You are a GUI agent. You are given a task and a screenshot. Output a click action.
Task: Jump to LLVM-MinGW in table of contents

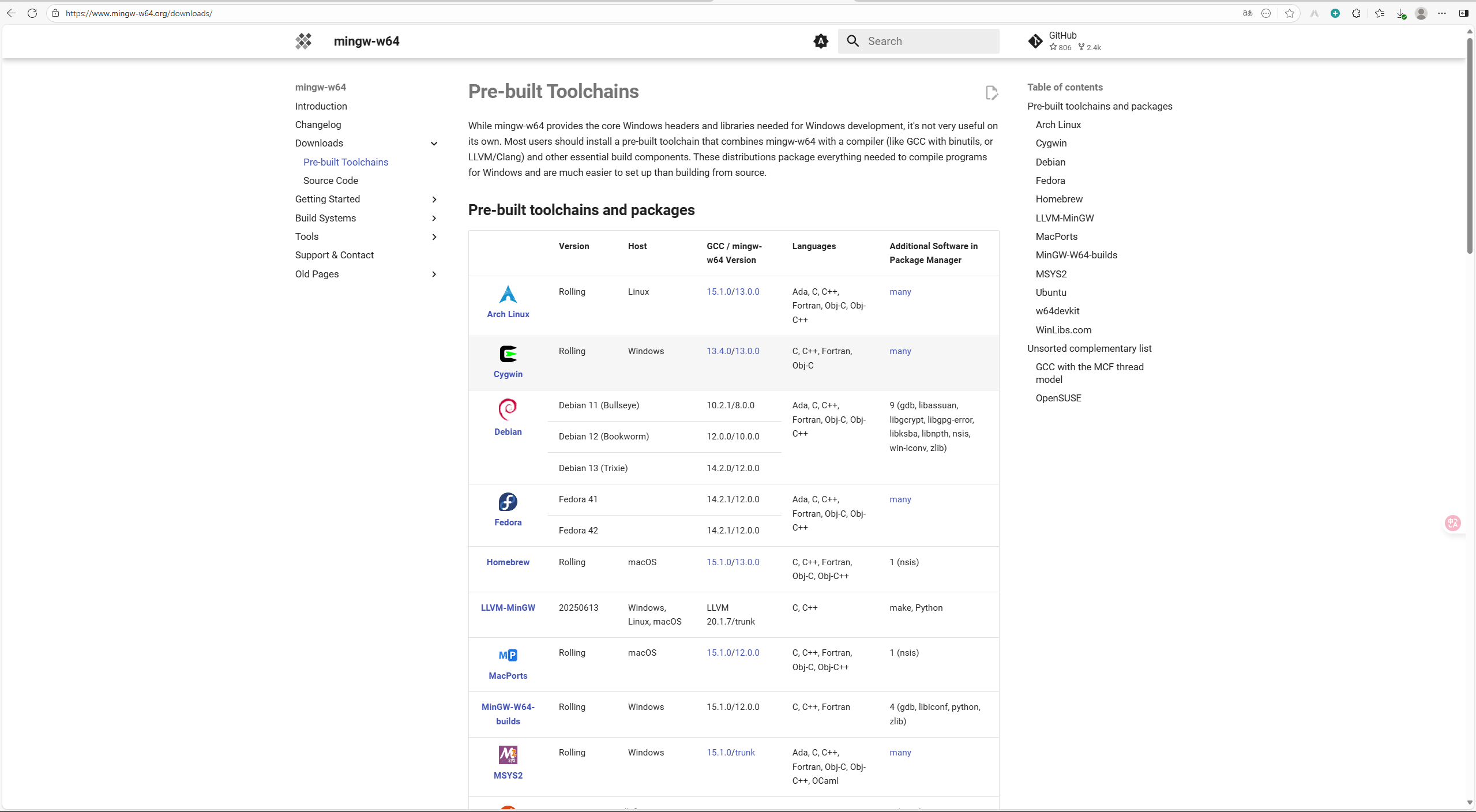click(x=1064, y=218)
